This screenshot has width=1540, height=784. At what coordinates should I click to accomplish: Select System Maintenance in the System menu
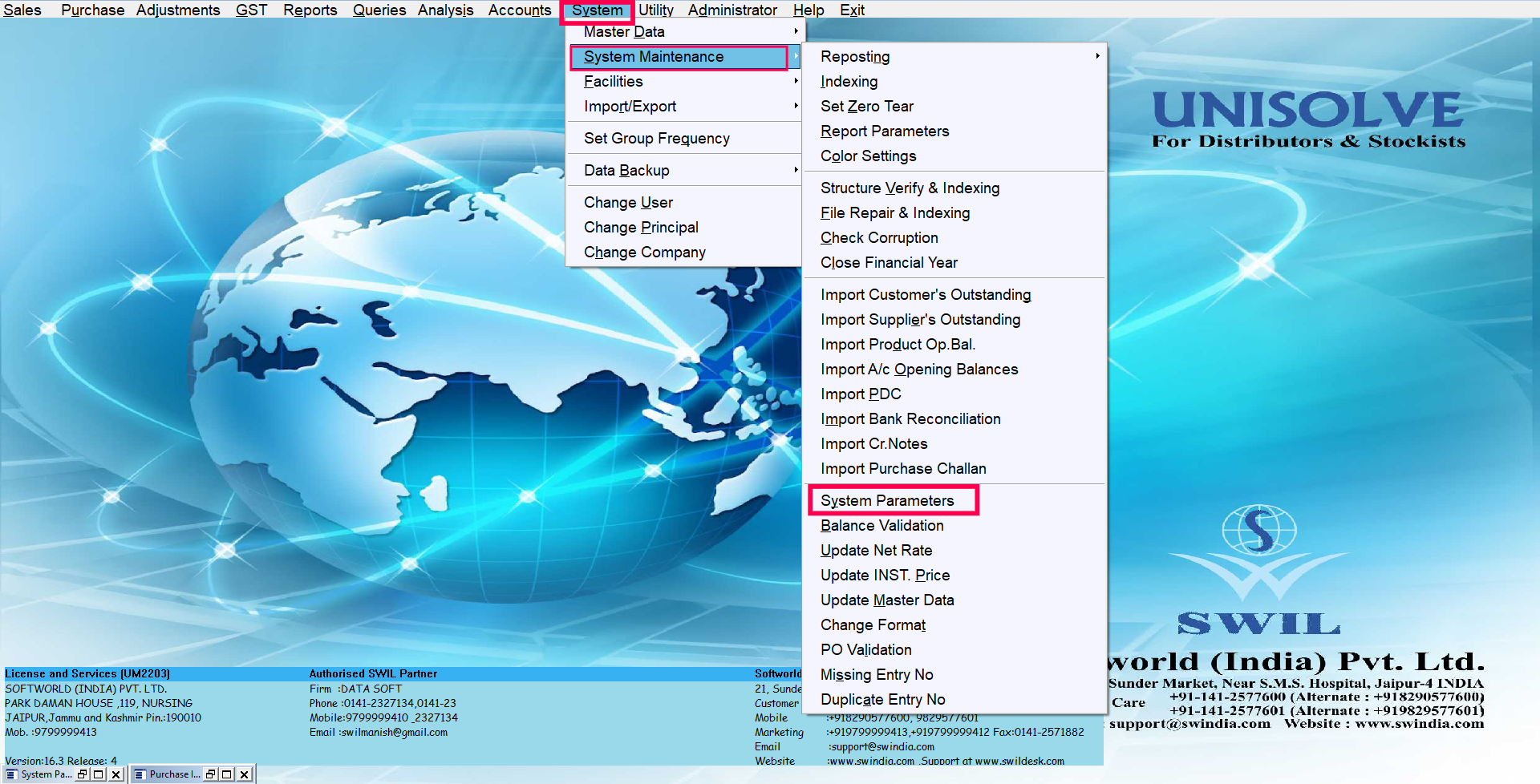pos(684,57)
